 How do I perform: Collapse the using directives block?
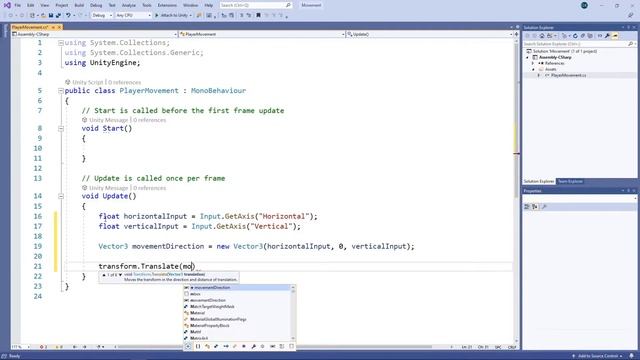[x=61, y=43]
